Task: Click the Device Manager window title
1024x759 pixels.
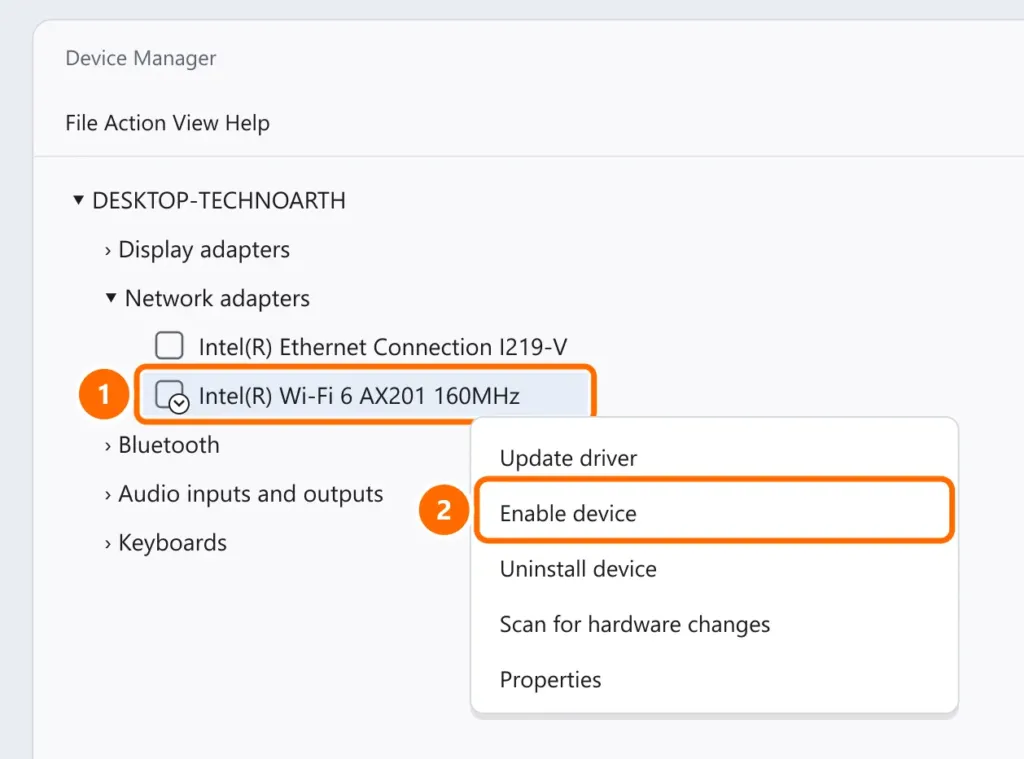Action: (x=140, y=58)
